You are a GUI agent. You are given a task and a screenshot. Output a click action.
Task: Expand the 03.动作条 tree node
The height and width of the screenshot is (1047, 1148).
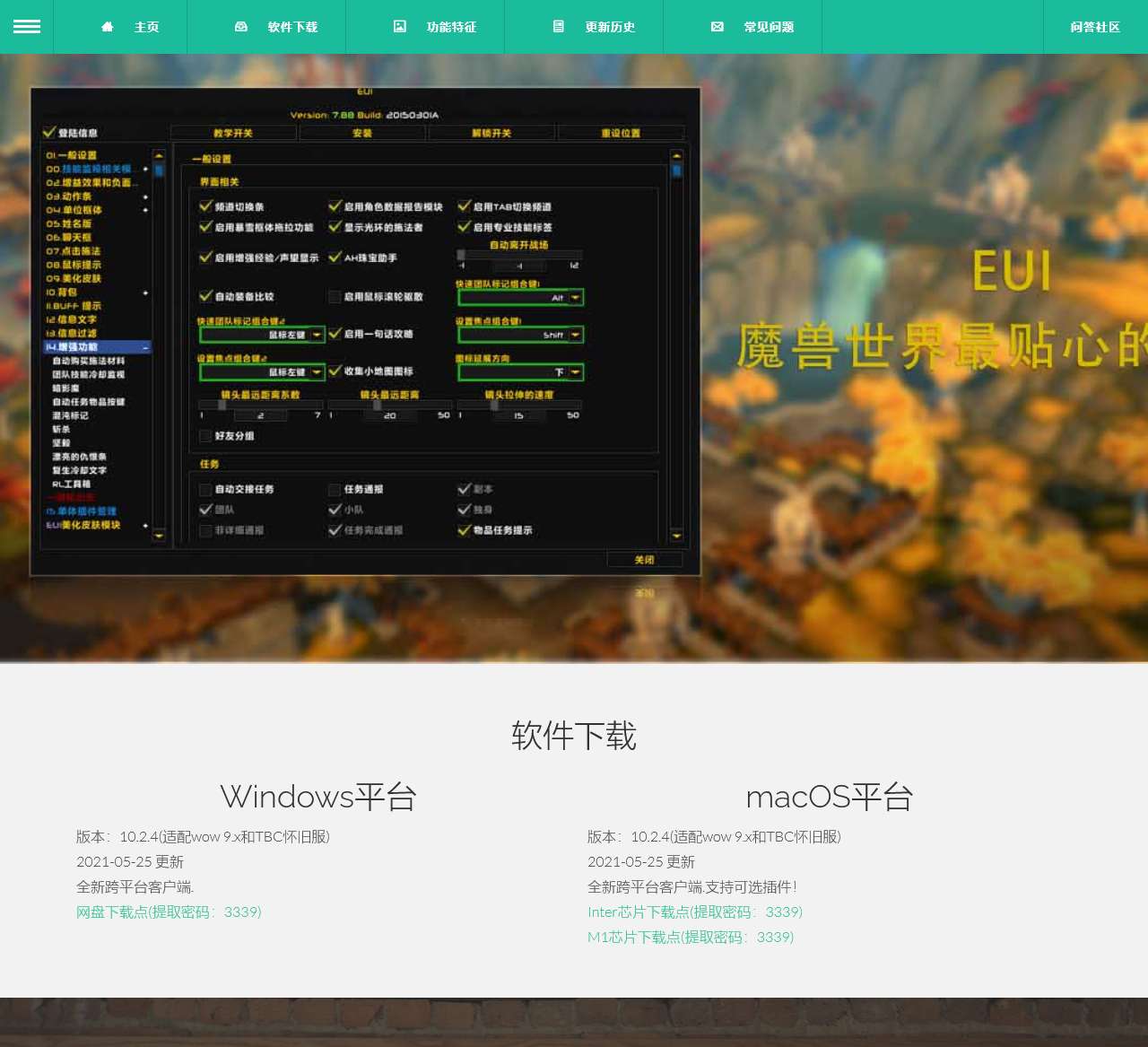(145, 196)
